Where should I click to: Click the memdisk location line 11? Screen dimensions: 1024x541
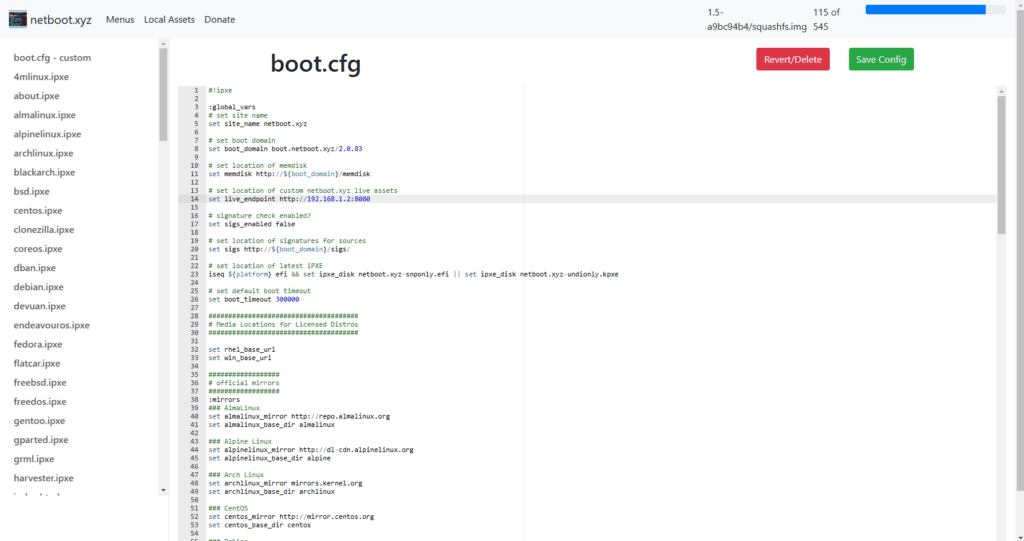(x=289, y=174)
